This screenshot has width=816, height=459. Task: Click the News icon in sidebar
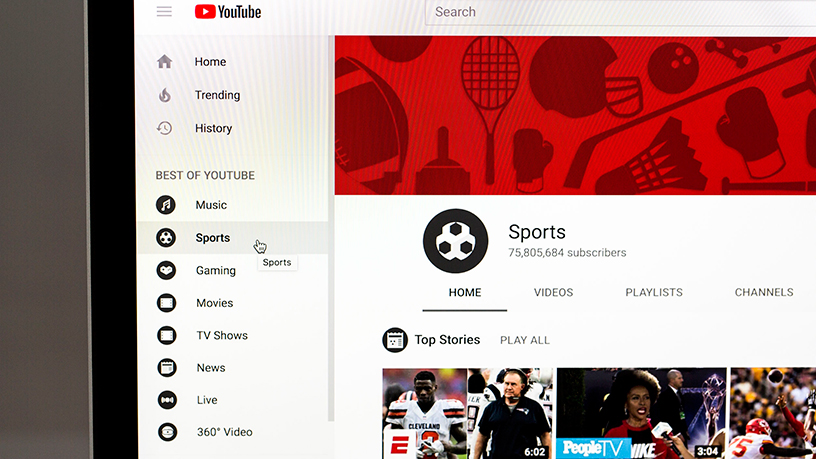click(166, 368)
